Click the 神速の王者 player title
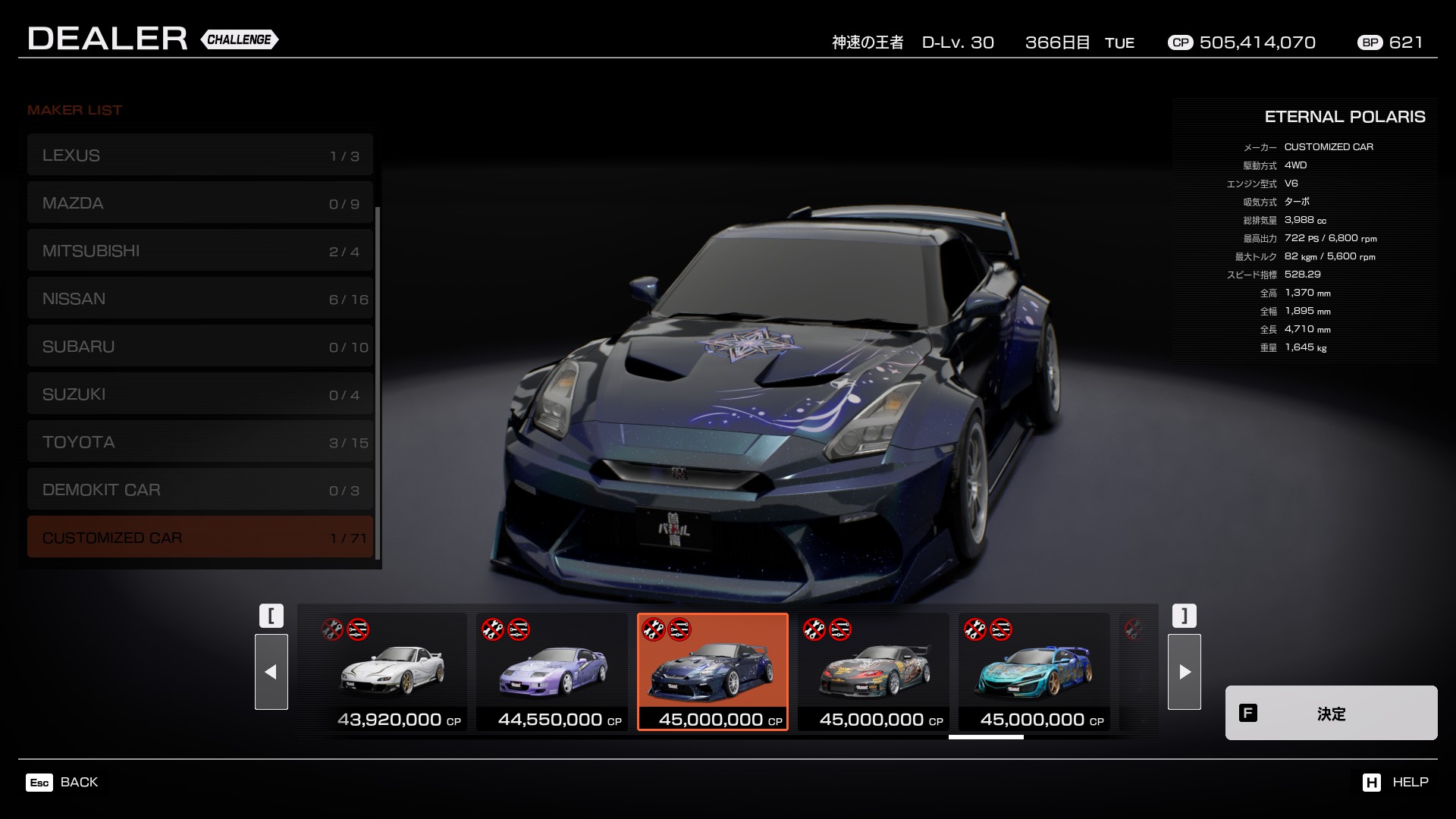The image size is (1456, 819). pos(868,42)
